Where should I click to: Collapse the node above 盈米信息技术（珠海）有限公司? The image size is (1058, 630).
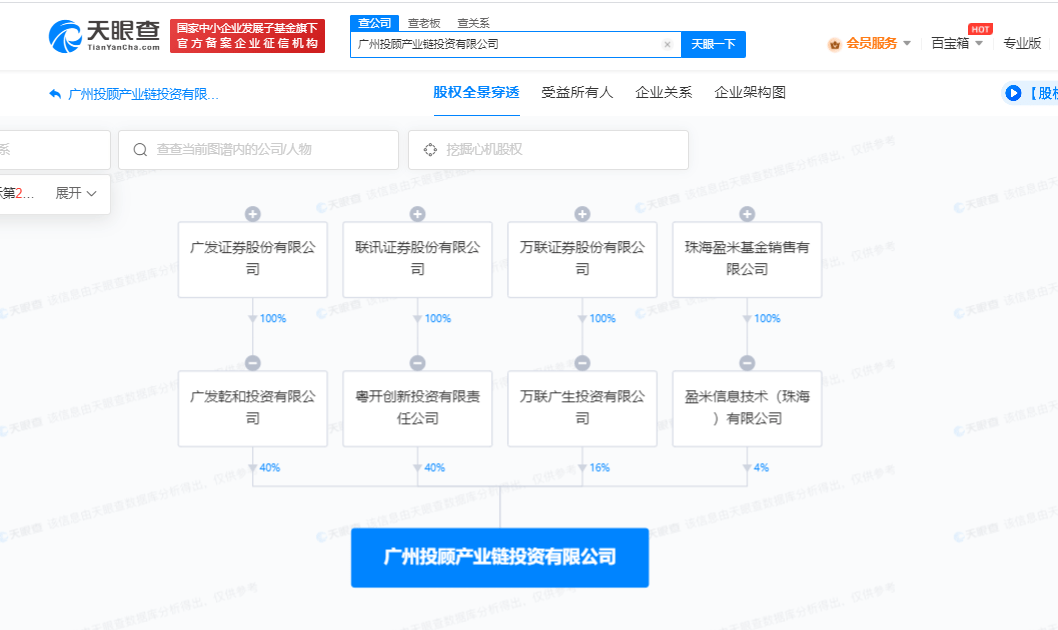[747, 363]
